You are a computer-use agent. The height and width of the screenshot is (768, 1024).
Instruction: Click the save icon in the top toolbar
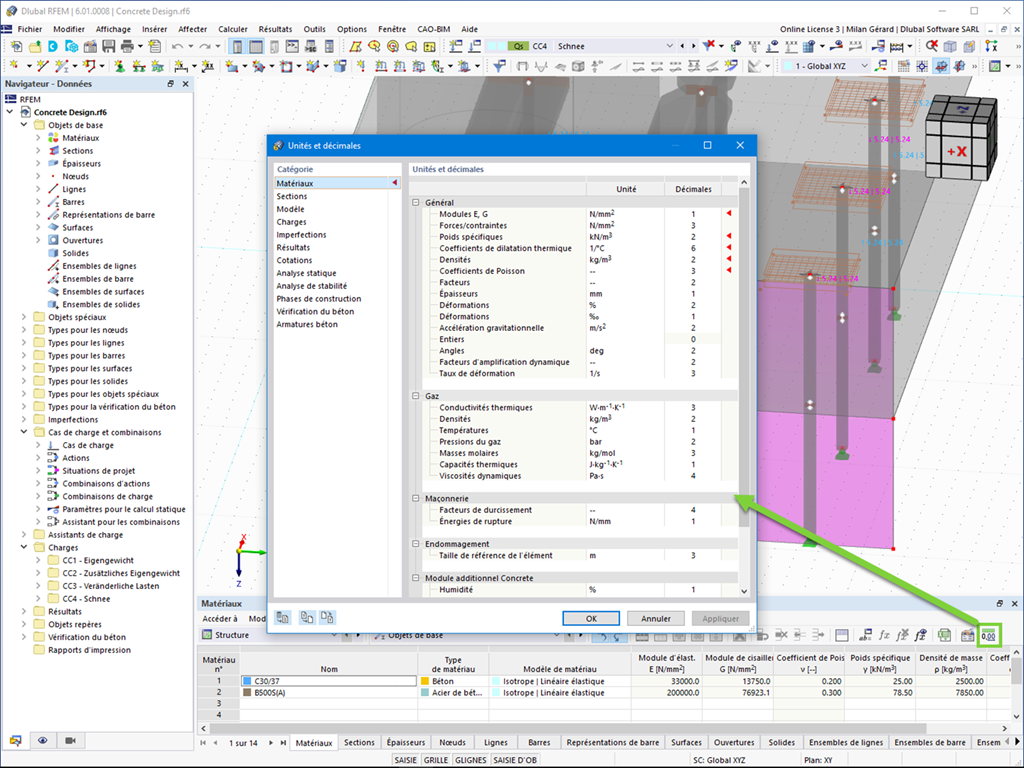click(x=108, y=46)
